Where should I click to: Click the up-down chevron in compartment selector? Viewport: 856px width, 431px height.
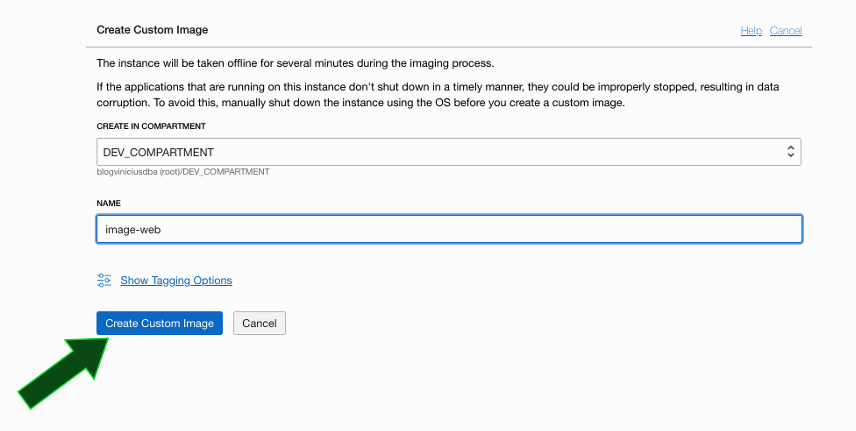coord(791,152)
